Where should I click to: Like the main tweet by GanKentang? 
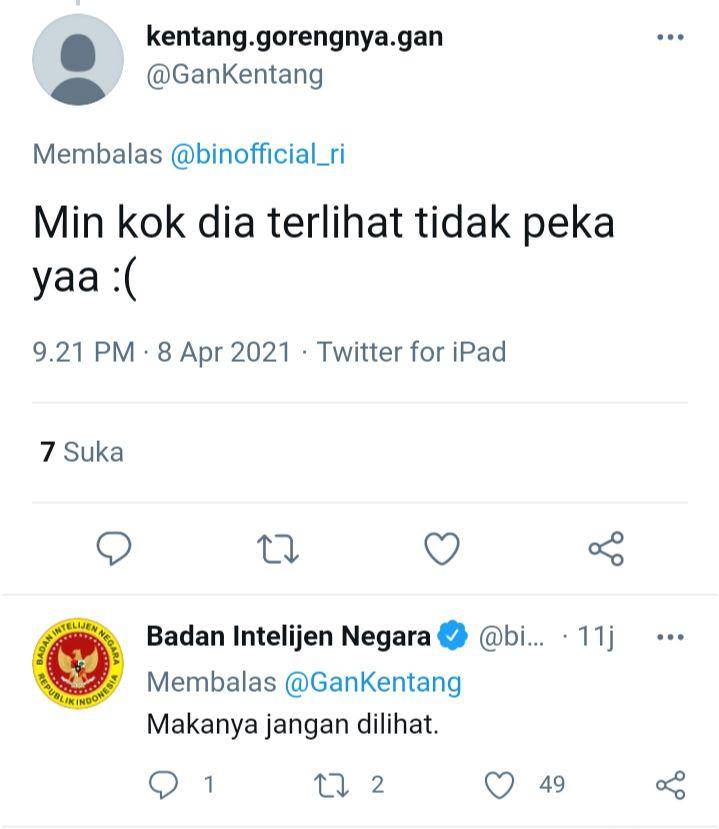442,549
